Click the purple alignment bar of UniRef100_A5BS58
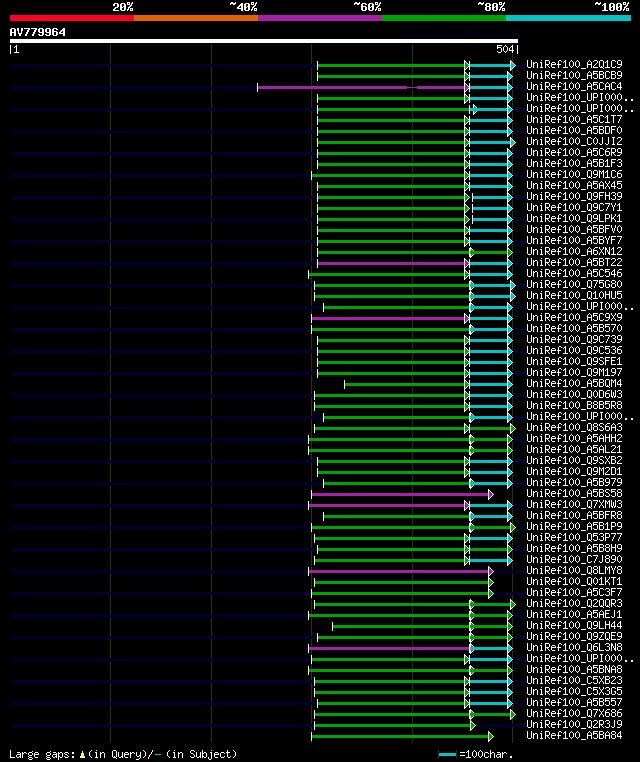The image size is (640, 762). [401, 494]
